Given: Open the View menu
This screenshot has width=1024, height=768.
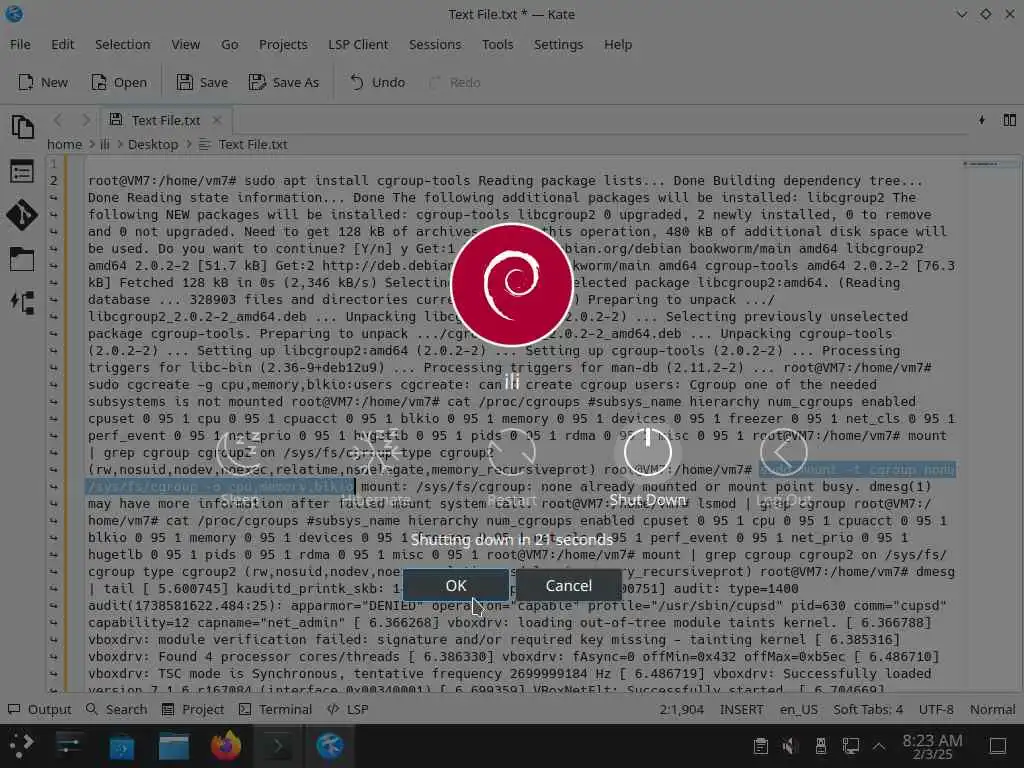Looking at the screenshot, I should pos(185,44).
